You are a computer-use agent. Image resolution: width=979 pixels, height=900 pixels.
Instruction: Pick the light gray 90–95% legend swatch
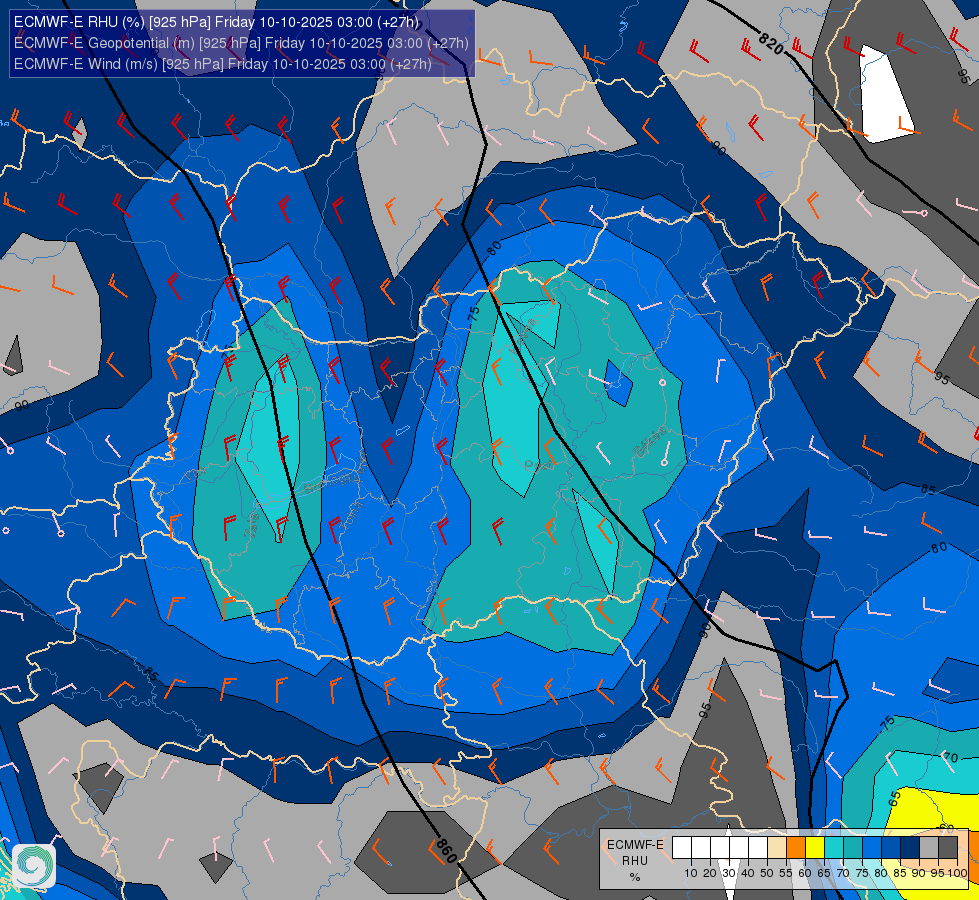[929, 847]
